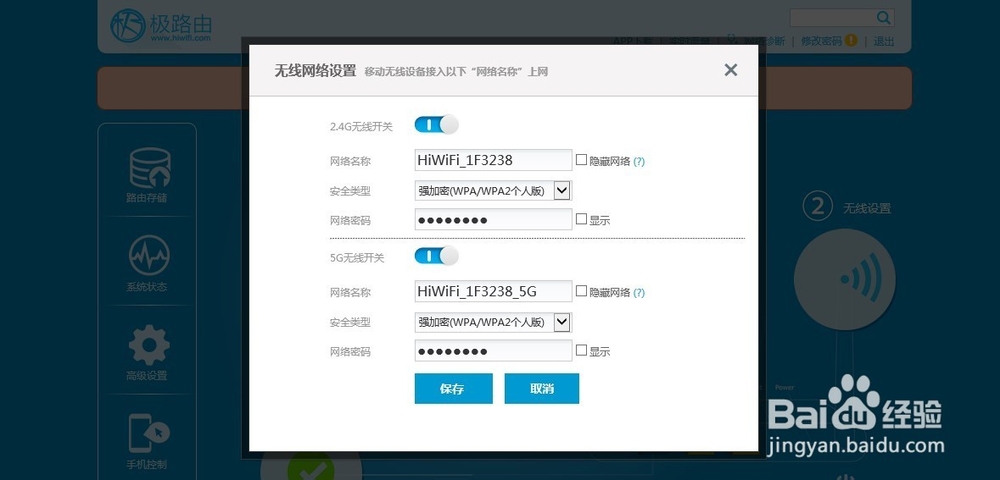Click the 取消 cancel button

[x=541, y=389]
